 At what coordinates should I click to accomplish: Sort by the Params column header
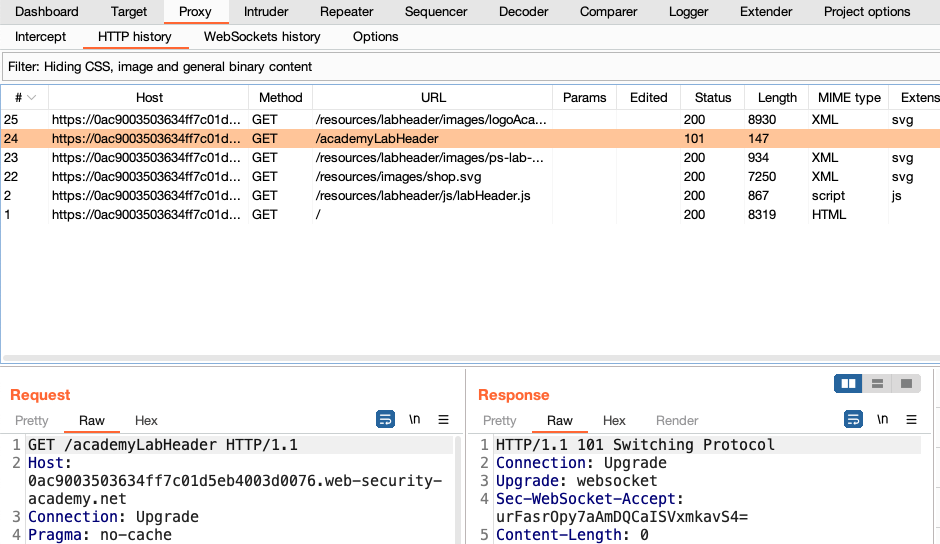pos(585,97)
